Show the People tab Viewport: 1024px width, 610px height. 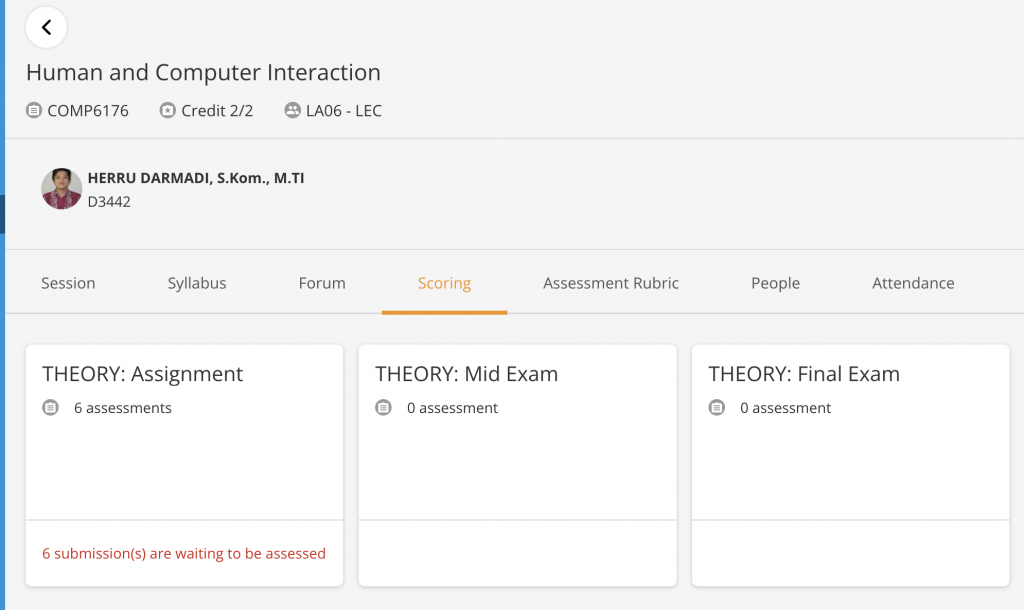pos(775,283)
